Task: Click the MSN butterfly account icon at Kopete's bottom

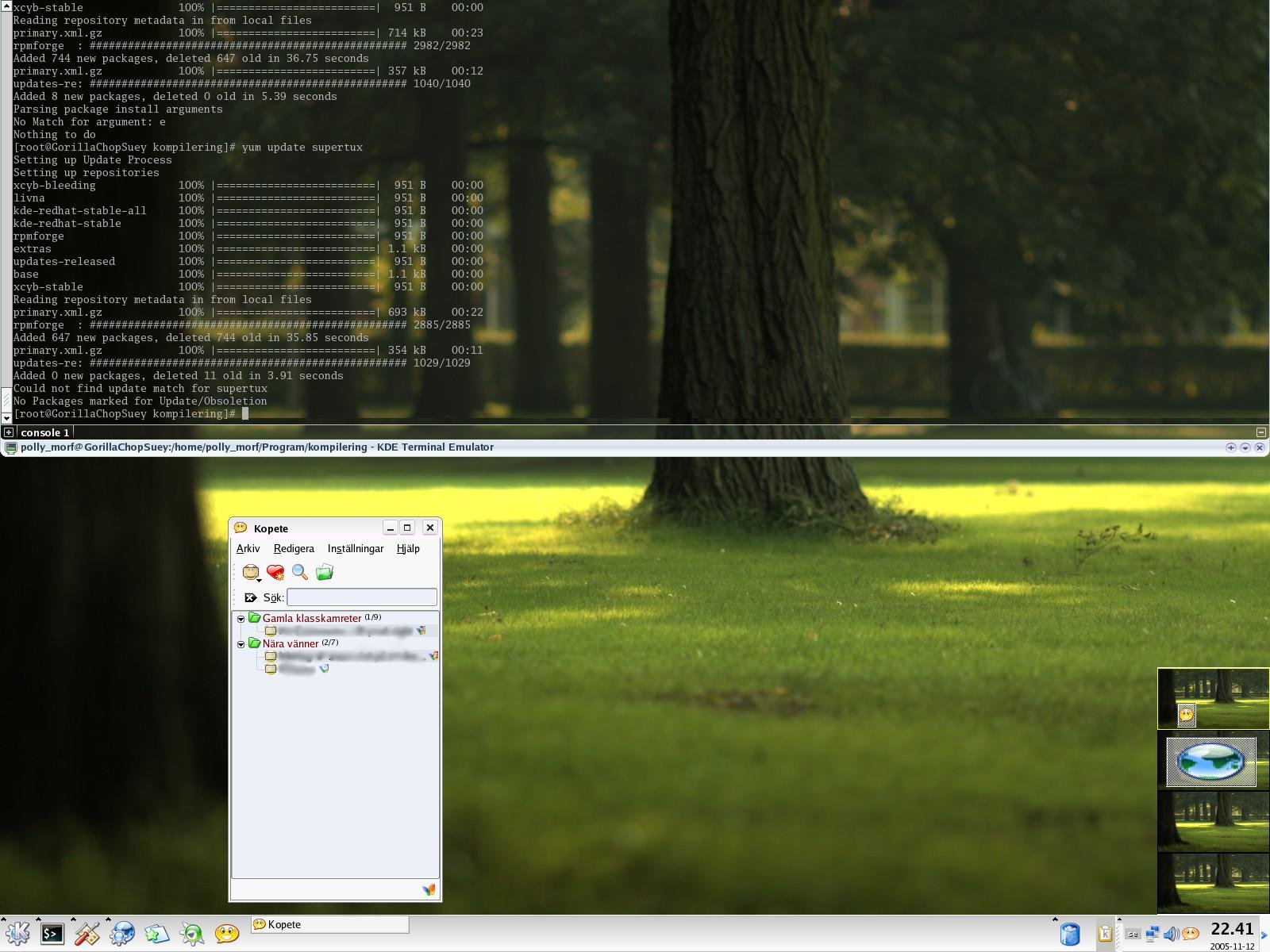Action: point(429,890)
